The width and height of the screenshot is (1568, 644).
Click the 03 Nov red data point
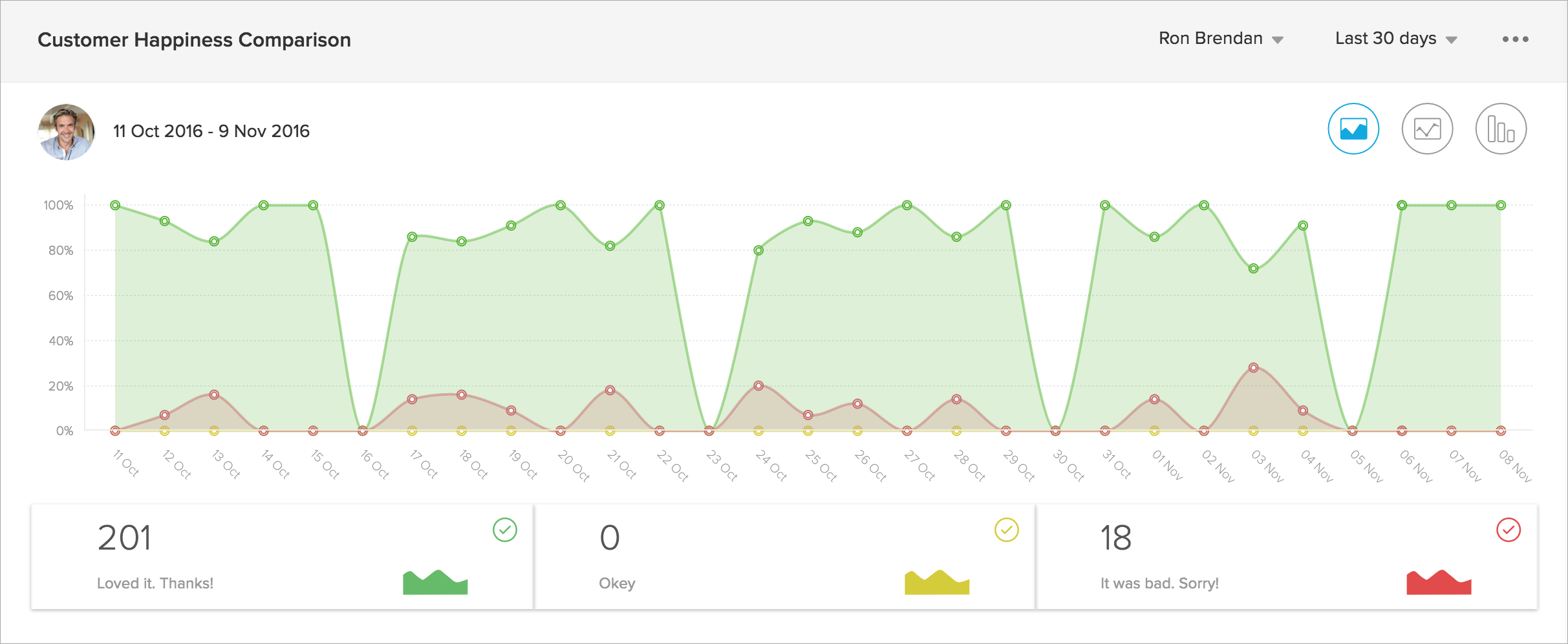coord(1253,368)
